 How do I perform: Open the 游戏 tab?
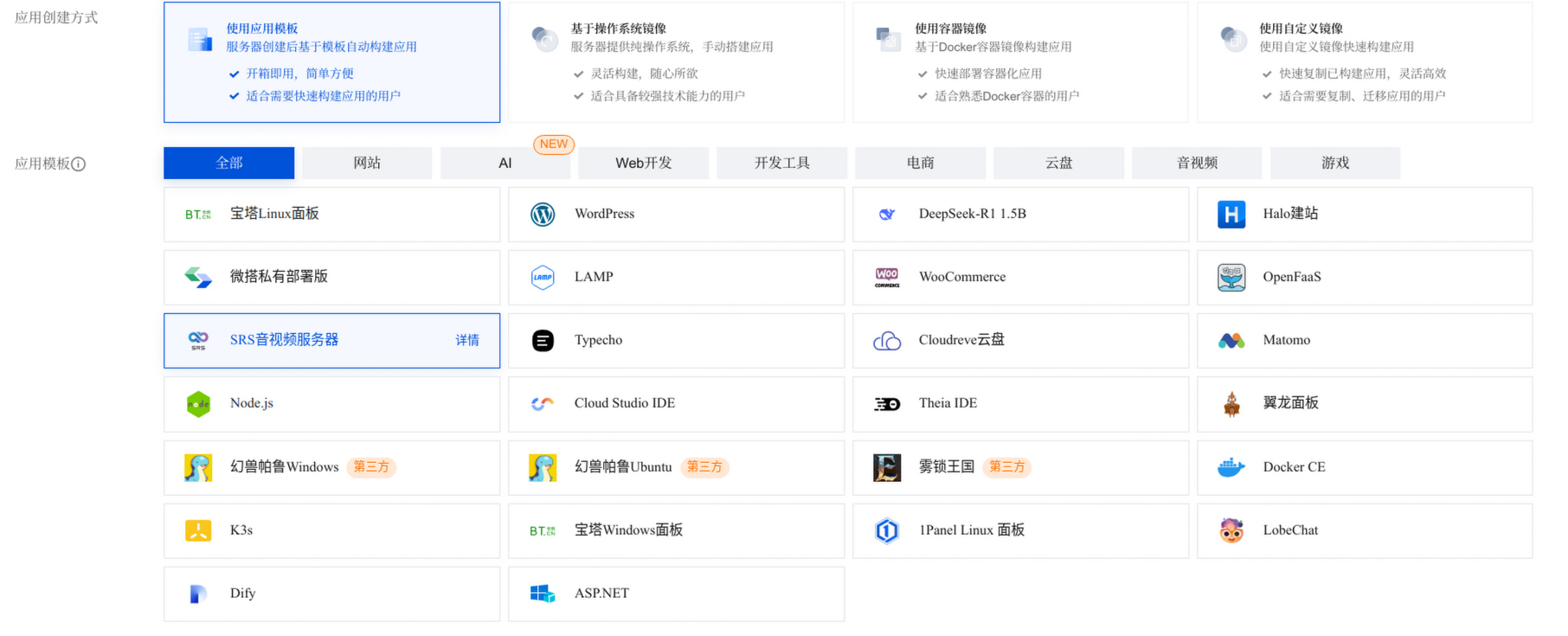point(1335,163)
